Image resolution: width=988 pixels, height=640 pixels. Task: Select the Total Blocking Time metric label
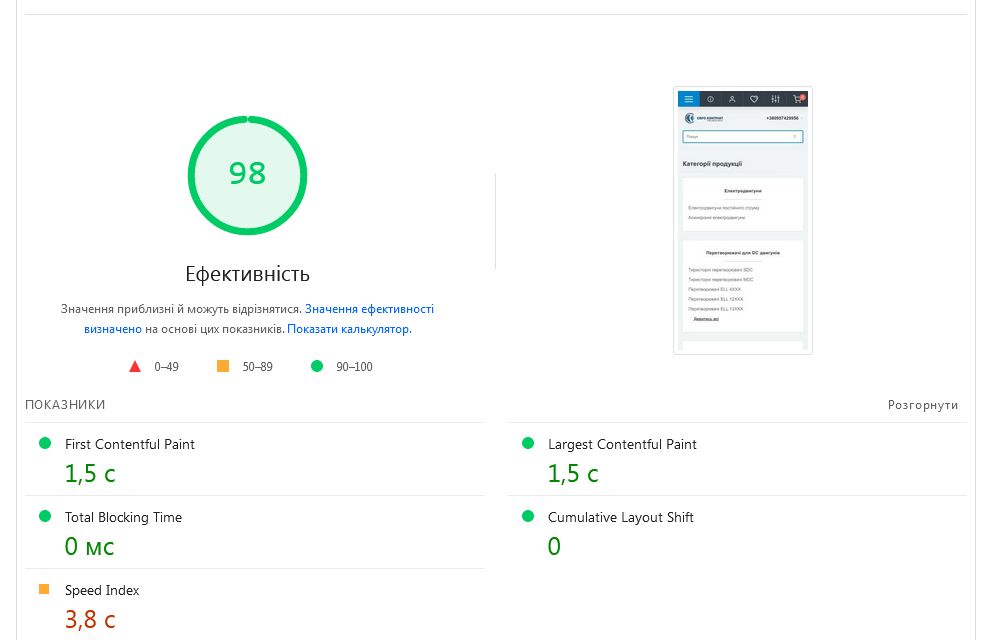point(123,517)
